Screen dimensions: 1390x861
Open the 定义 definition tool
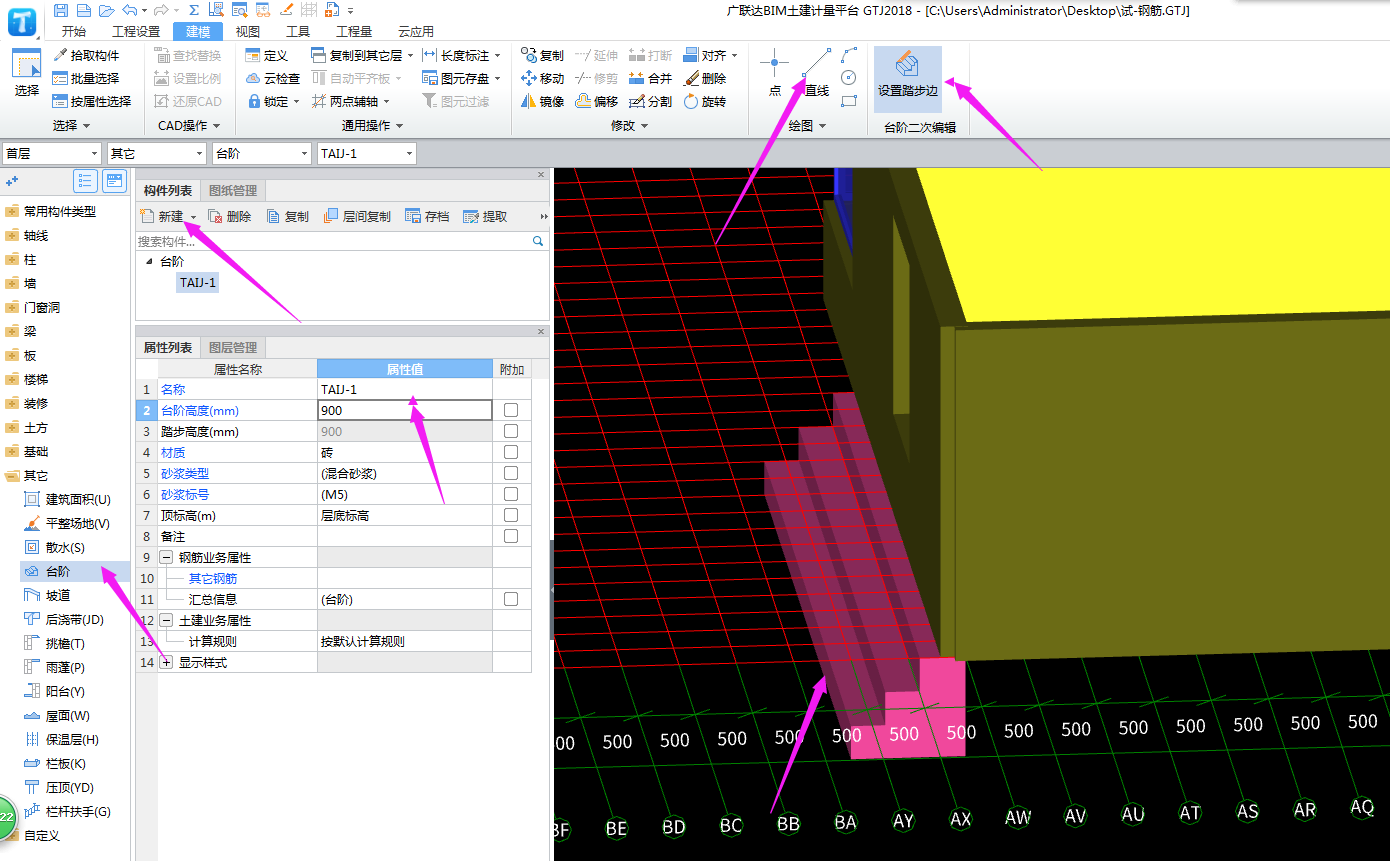266,55
